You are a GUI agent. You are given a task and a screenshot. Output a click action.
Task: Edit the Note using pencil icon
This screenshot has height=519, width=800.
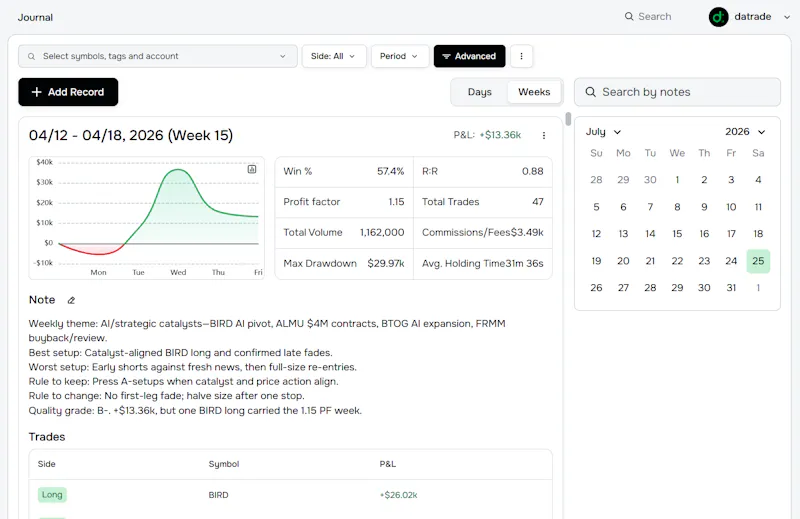[x=71, y=300]
